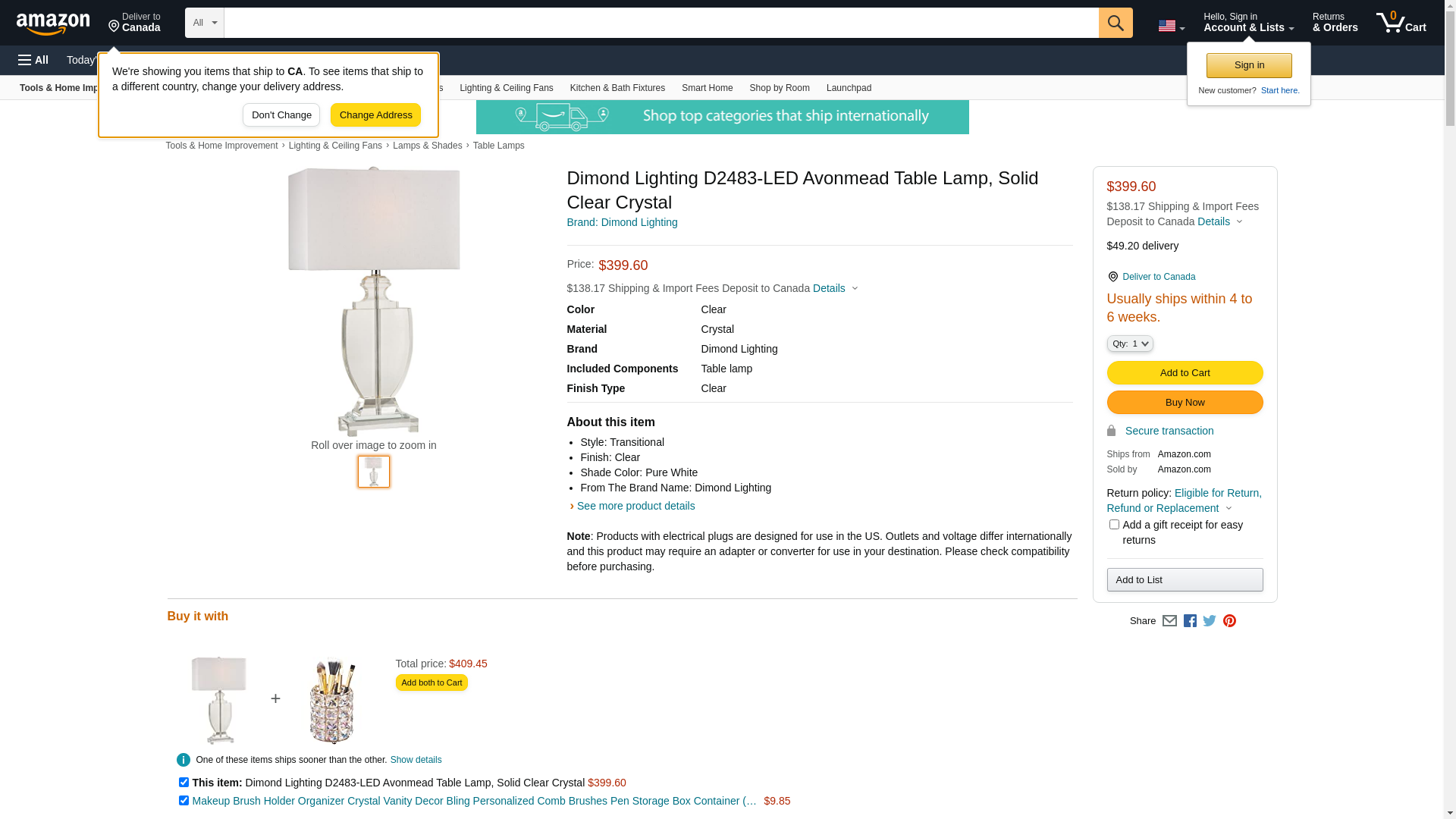This screenshot has height=819, width=1456.
Task: Share via email envelope icon
Action: coord(1169,621)
